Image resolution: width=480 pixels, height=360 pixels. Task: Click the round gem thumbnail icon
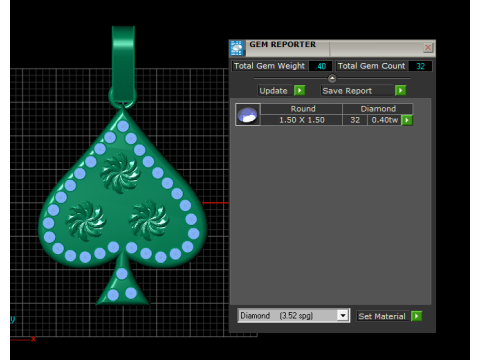click(x=247, y=114)
